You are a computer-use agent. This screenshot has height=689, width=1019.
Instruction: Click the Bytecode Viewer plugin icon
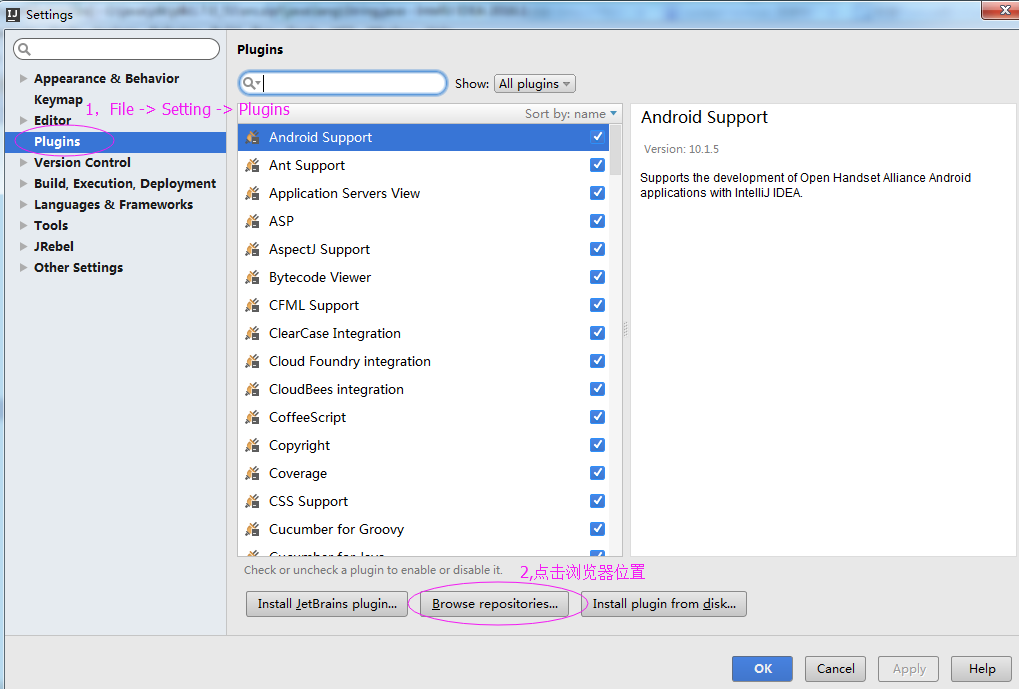(x=252, y=277)
